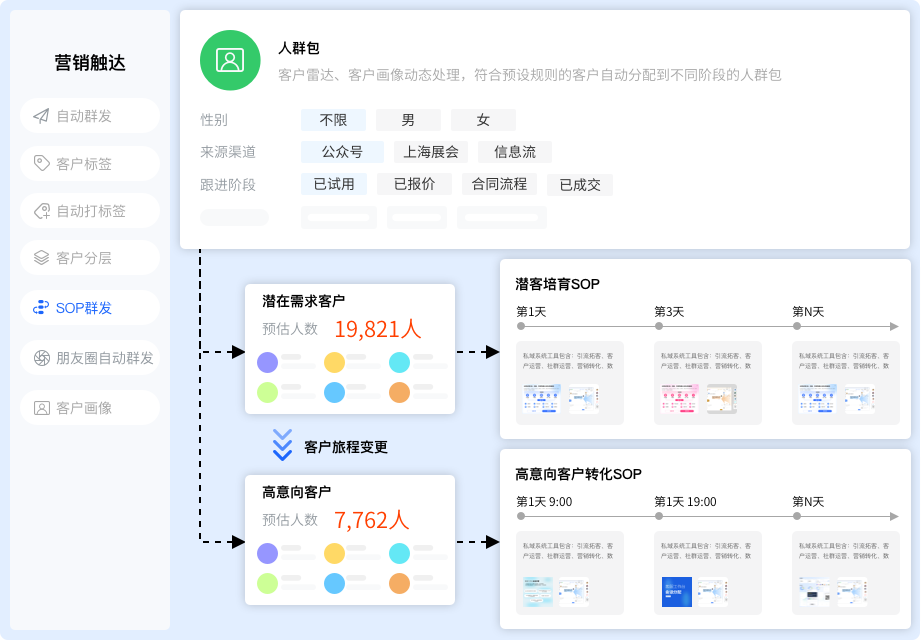Click the SOP群发 flow icon
The image size is (921, 640).
(x=41, y=308)
